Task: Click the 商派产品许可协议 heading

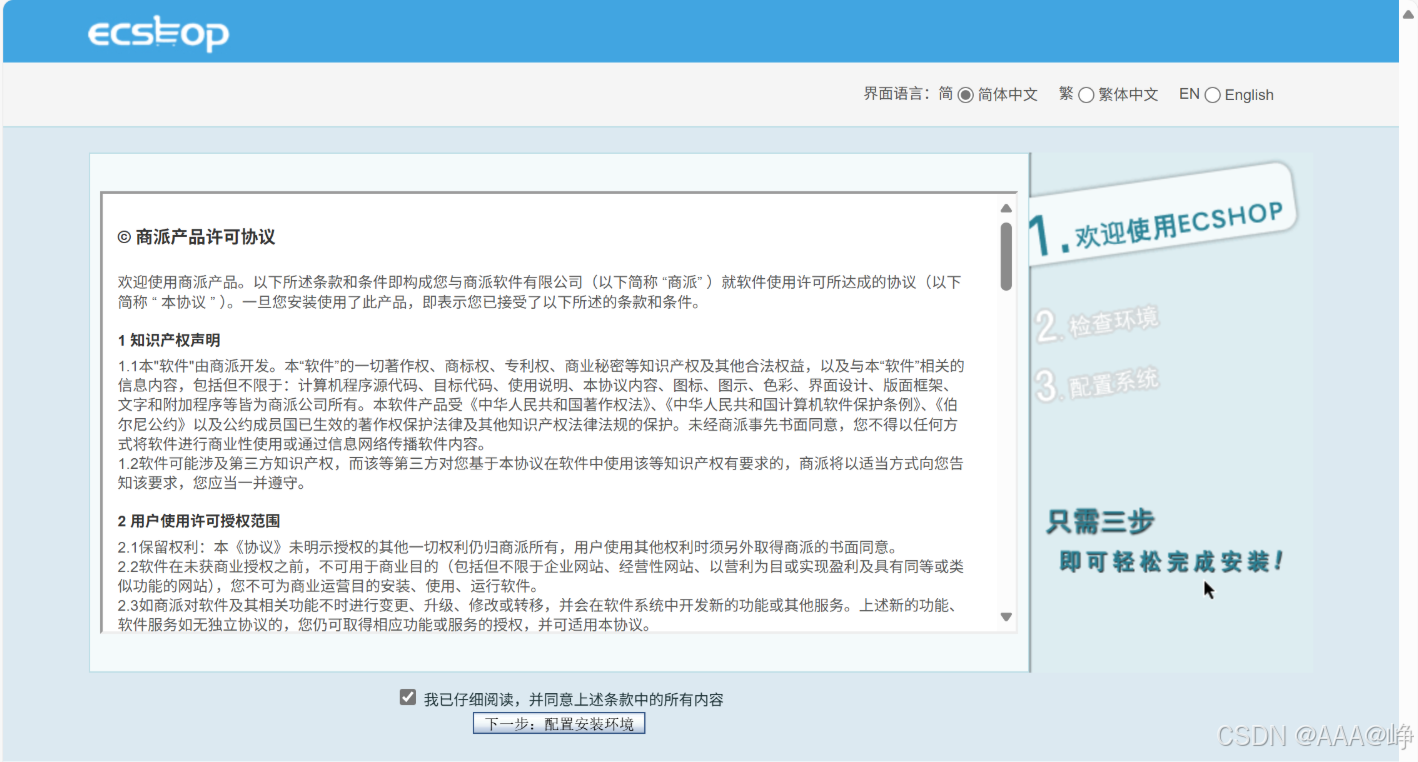Action: 196,237
